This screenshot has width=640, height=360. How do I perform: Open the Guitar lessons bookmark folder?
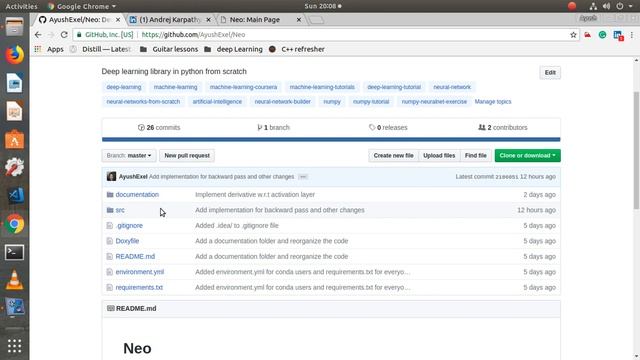(169, 49)
